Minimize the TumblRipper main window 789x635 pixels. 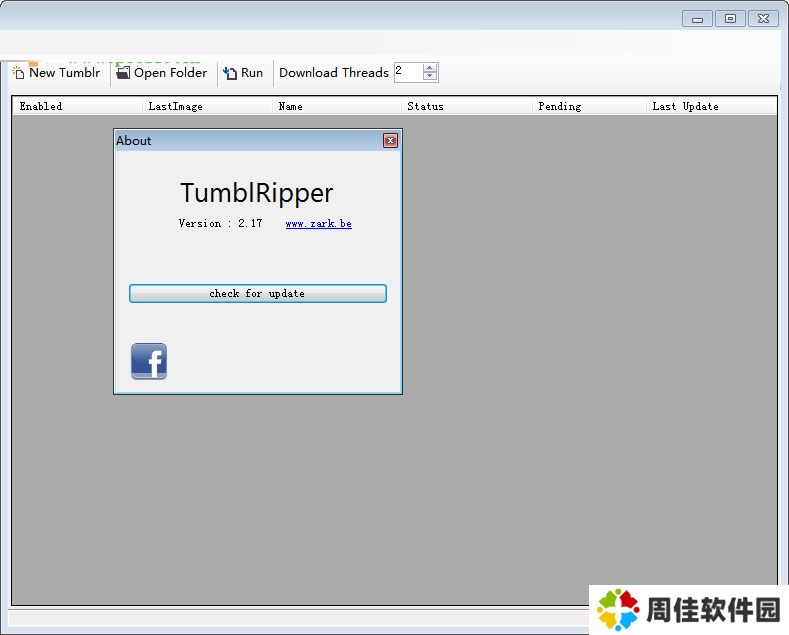[x=697, y=19]
